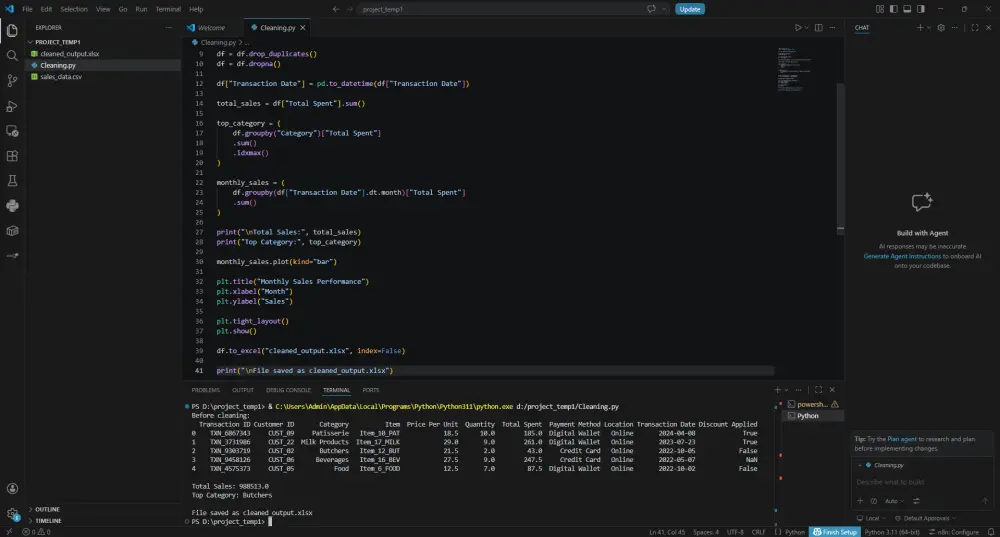The image size is (1000, 537).
Task: Open the Manage gear in activity bar
Action: pos(12,513)
